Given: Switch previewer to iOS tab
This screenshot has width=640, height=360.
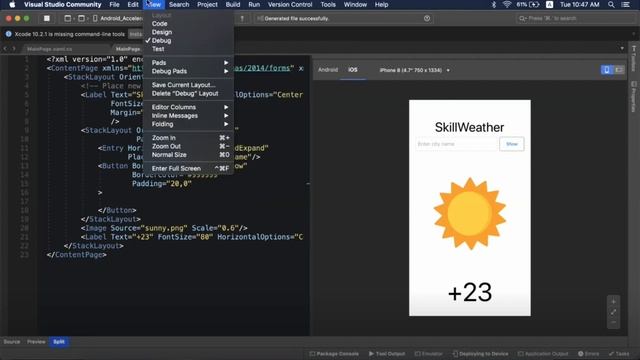Looking at the screenshot, I should pyautogui.click(x=353, y=70).
